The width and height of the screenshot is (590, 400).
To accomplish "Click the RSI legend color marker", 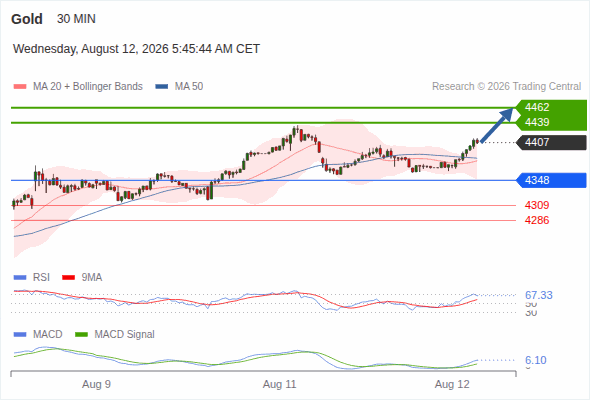I will point(20,278).
